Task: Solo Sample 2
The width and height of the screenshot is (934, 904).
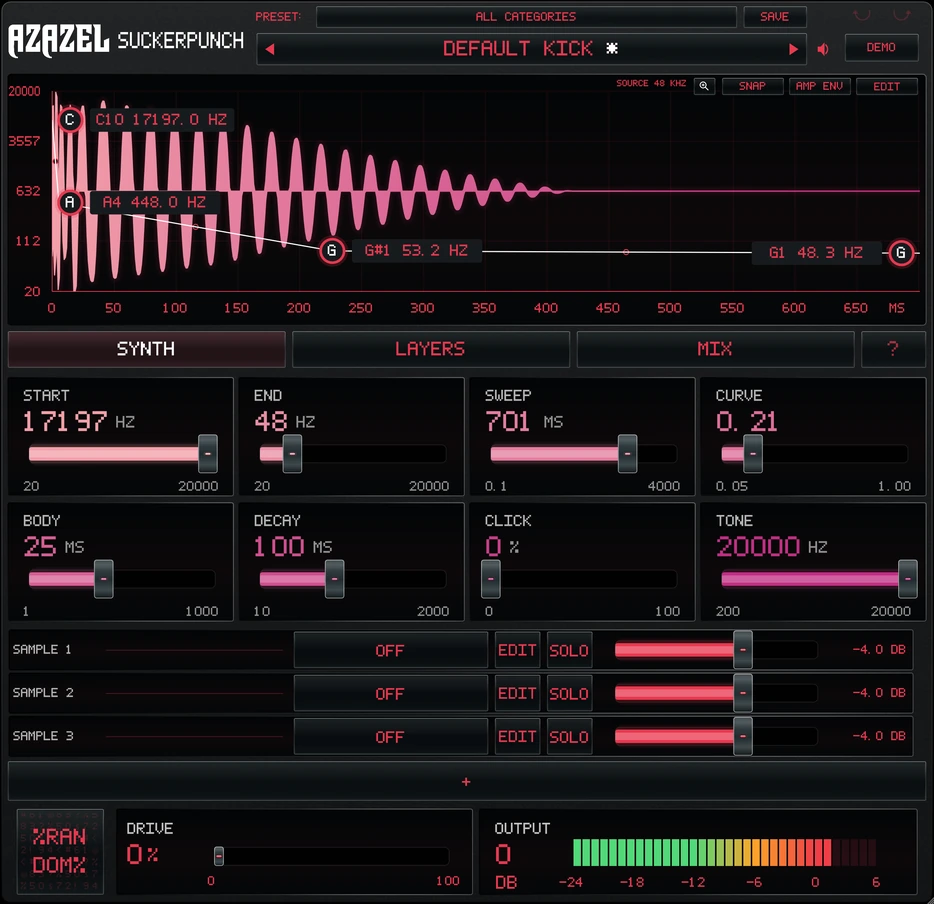Action: pos(569,693)
